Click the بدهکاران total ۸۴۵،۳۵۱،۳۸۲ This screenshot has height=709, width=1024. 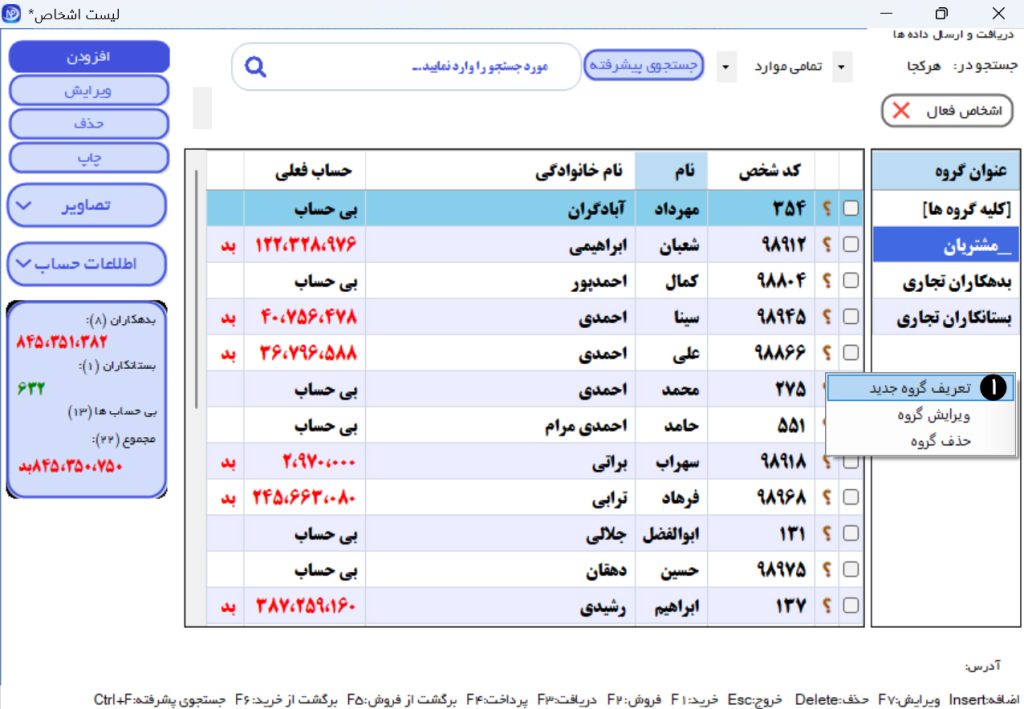tap(61, 341)
